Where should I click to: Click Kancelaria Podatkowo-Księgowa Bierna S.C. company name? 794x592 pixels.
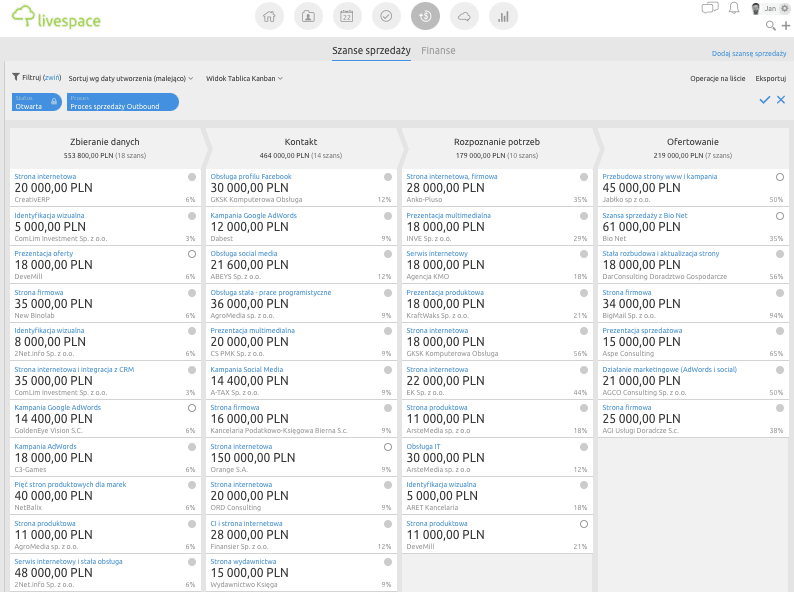point(279,430)
